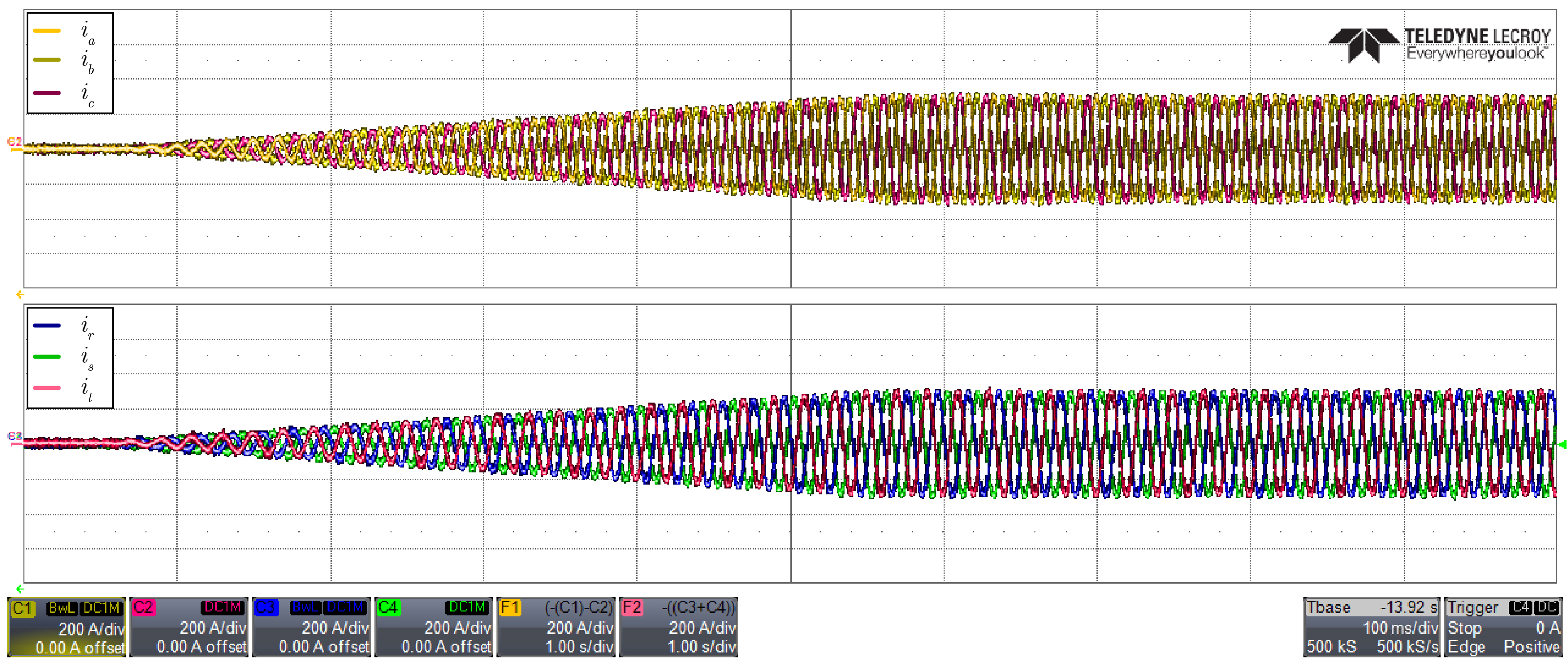Open the C2 channel descriptor box
This screenshot has width=1568, height=671.
tap(189, 627)
